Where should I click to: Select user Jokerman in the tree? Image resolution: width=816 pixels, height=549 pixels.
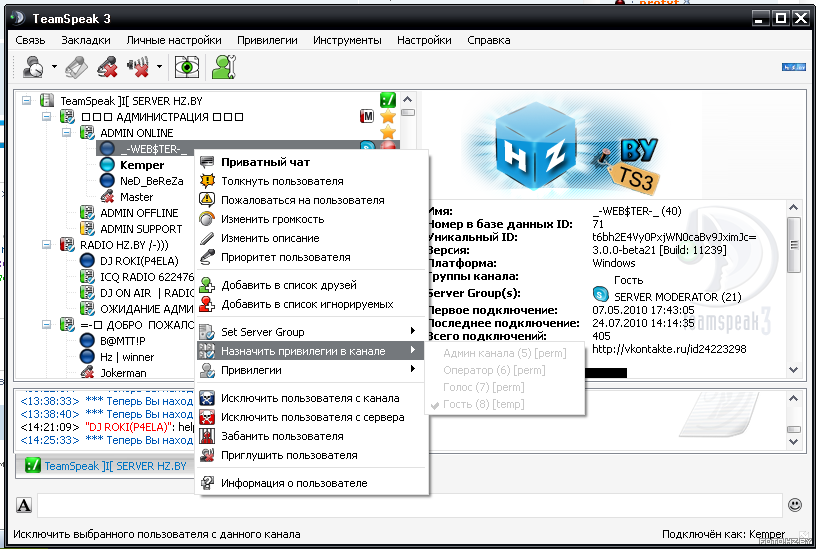[123, 373]
